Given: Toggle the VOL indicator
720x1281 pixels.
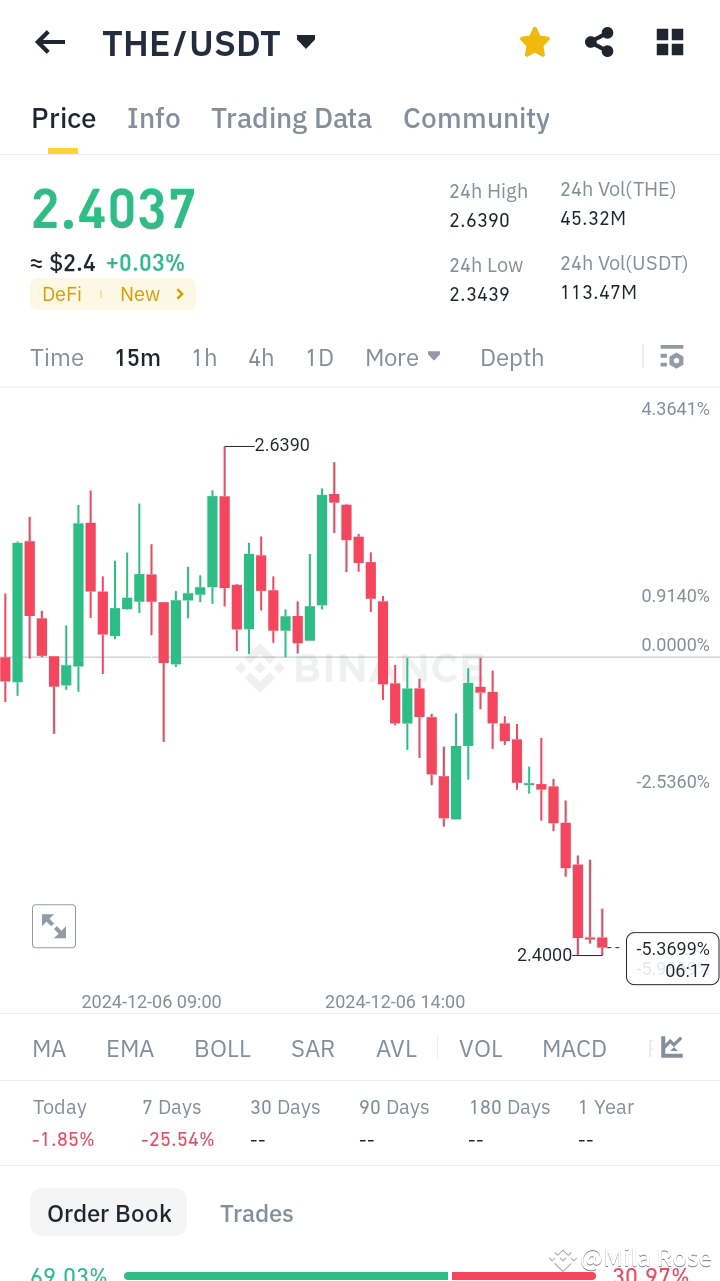Looking at the screenshot, I should point(481,1048).
